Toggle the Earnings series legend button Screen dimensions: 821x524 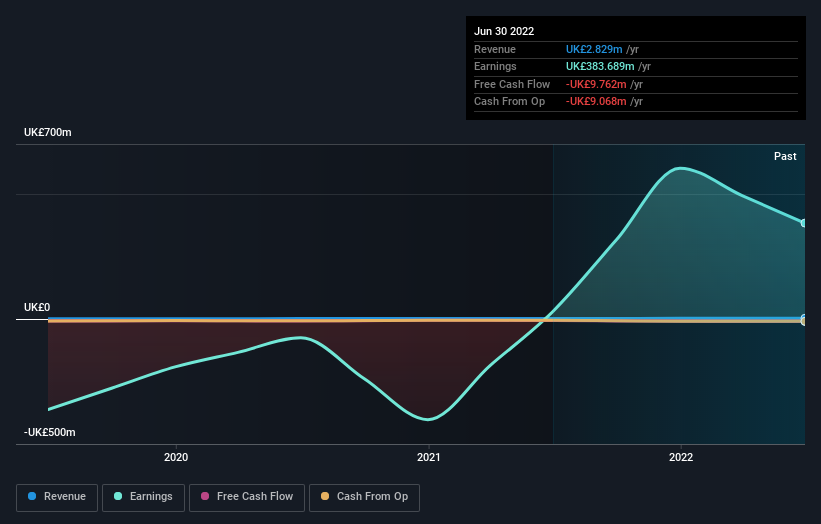click(x=143, y=497)
